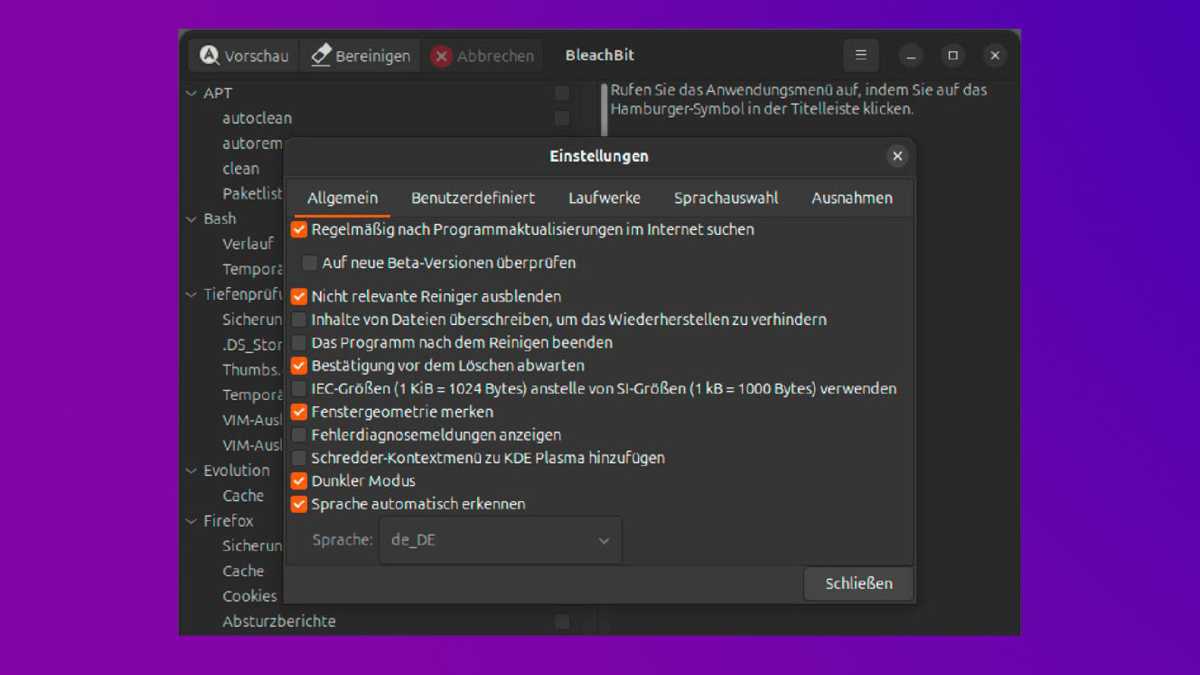Screen dimensions: 1200x675
Task: Enable 'Schredder-Kontextmenü zu KDE Plasma hinzufügen'
Action: point(299,458)
